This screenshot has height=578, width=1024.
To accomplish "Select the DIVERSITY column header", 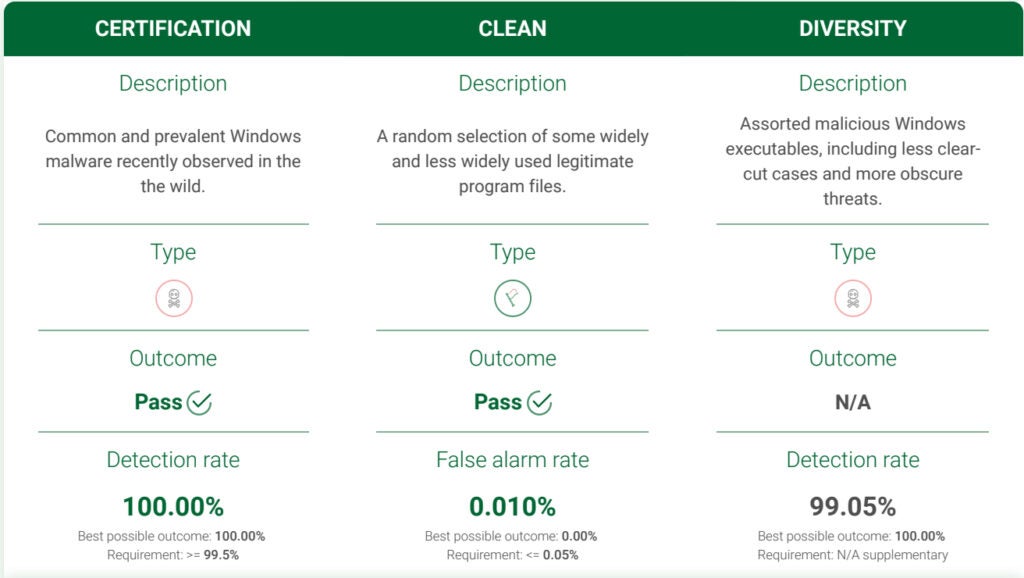I will 853,28.
